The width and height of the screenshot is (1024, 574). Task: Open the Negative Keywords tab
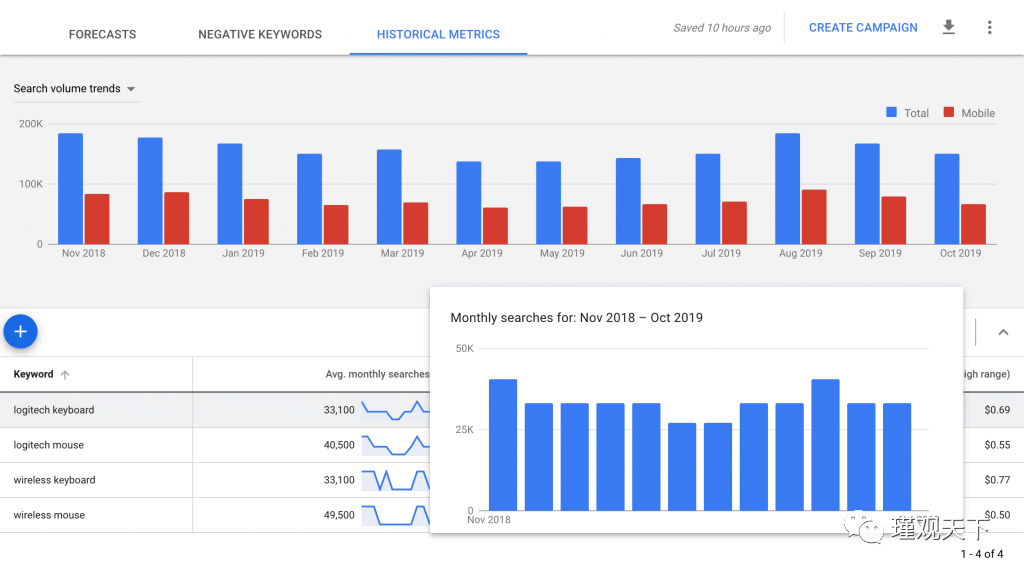coord(260,34)
